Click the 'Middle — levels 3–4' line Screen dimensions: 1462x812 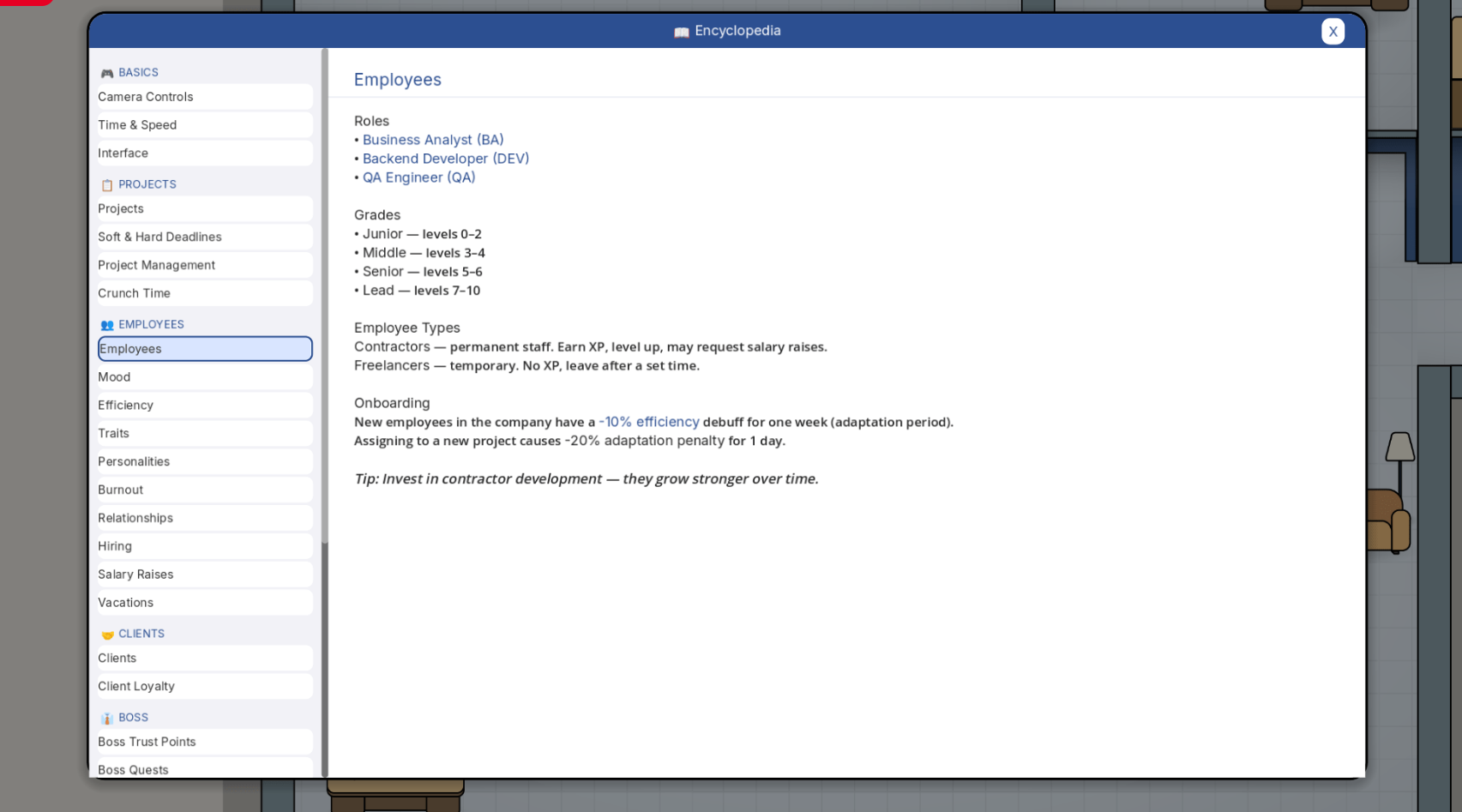point(420,253)
